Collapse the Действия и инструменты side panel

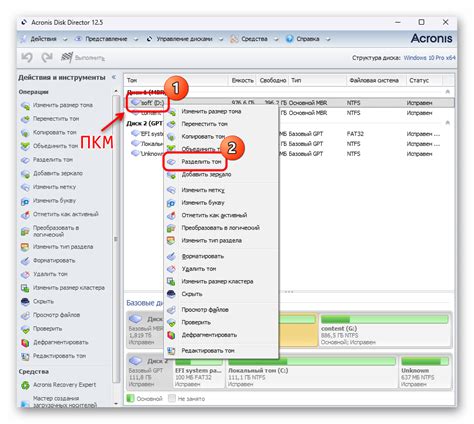(x=114, y=77)
